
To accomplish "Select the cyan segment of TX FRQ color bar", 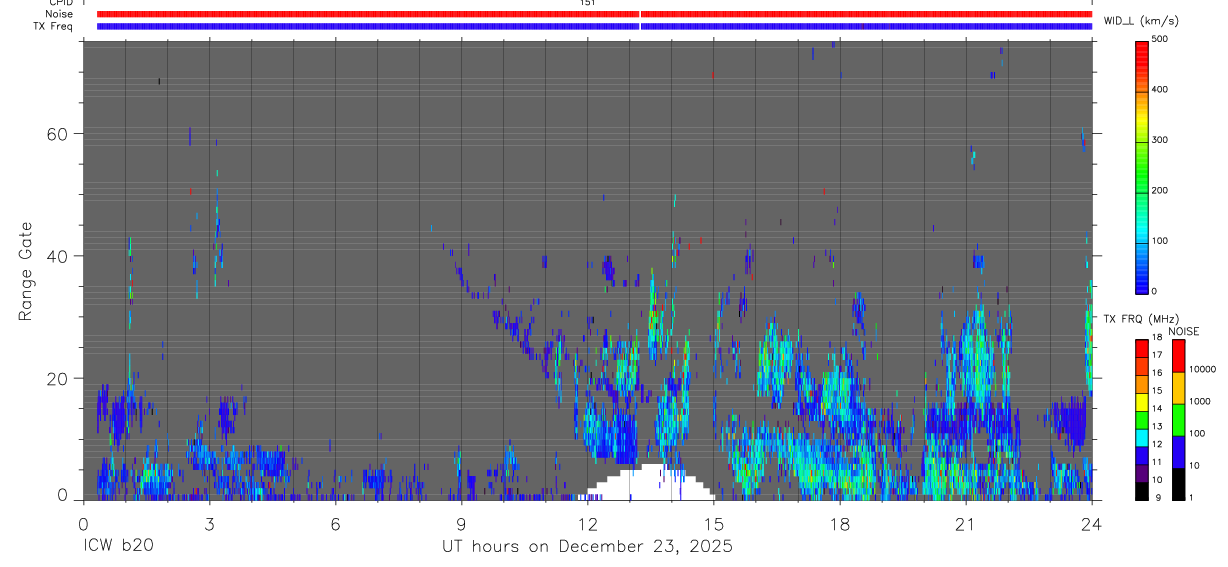I will [1142, 438].
